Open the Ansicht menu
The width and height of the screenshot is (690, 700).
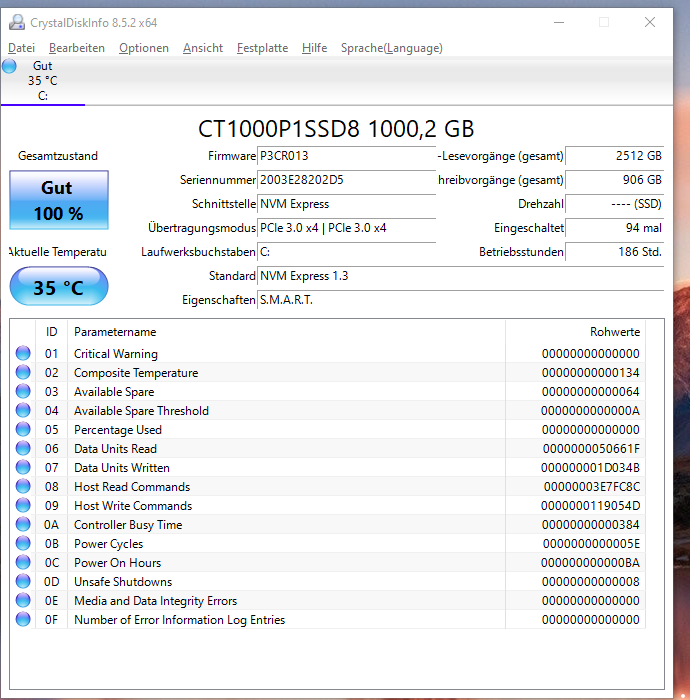[x=203, y=48]
